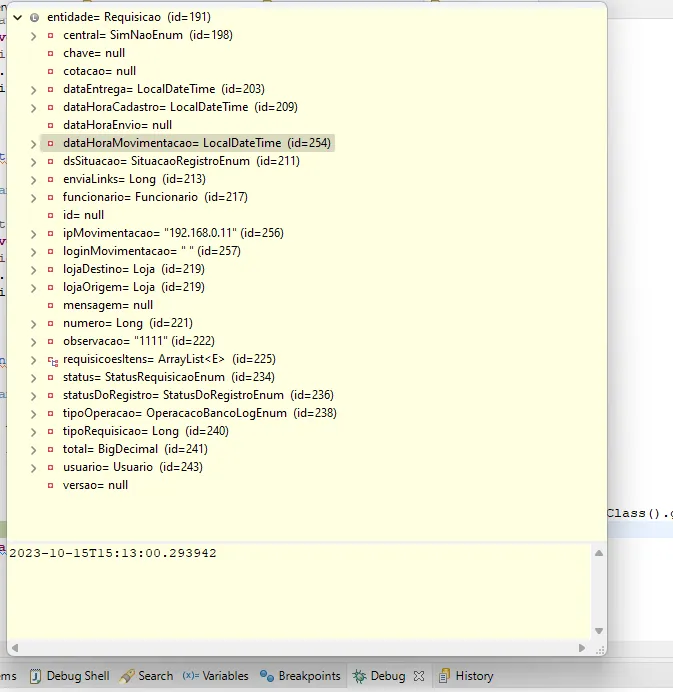This screenshot has height=692, width=673.
Task: Select the chave= null row
Action: click(x=94, y=53)
